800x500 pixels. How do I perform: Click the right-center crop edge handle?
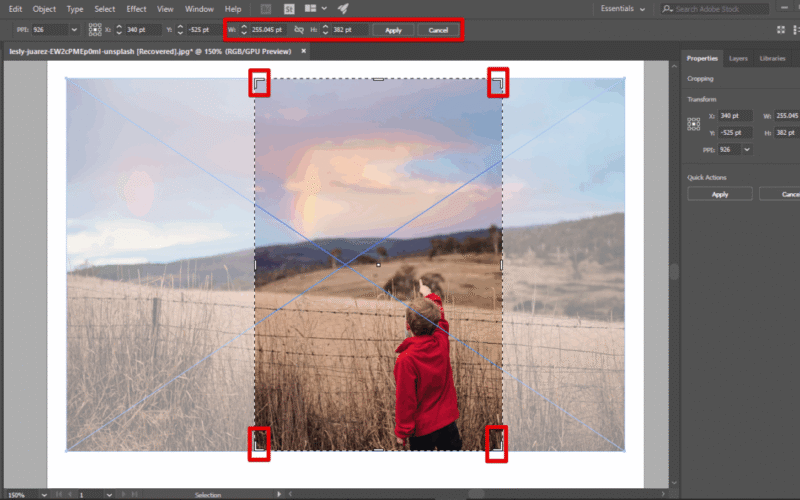(502, 265)
